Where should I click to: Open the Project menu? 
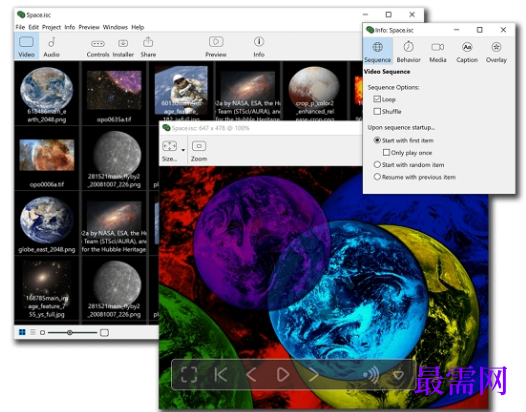[51, 27]
